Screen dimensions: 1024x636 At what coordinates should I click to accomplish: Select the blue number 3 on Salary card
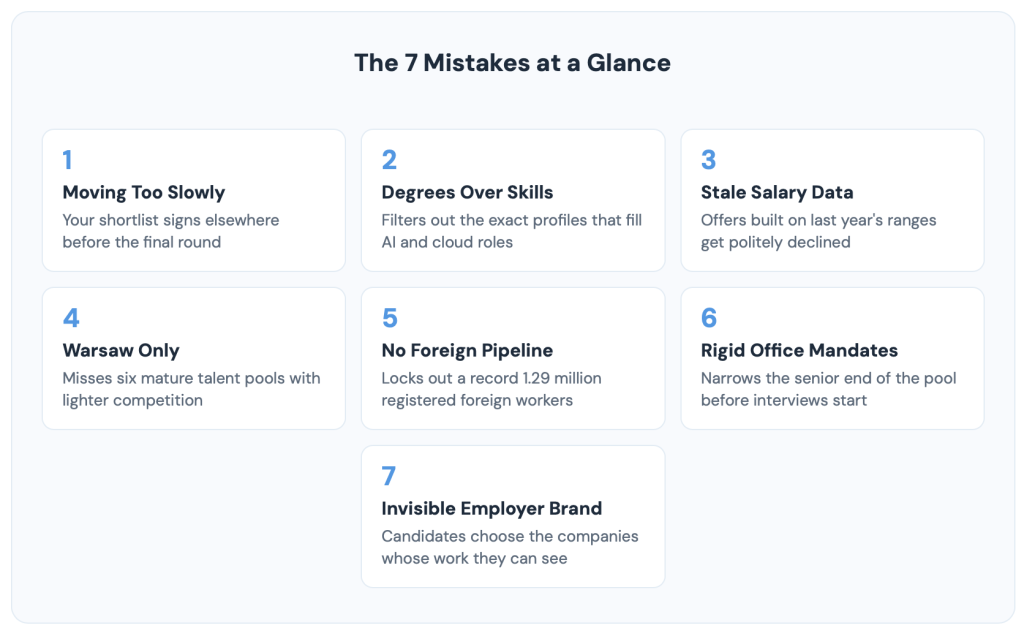tap(709, 160)
